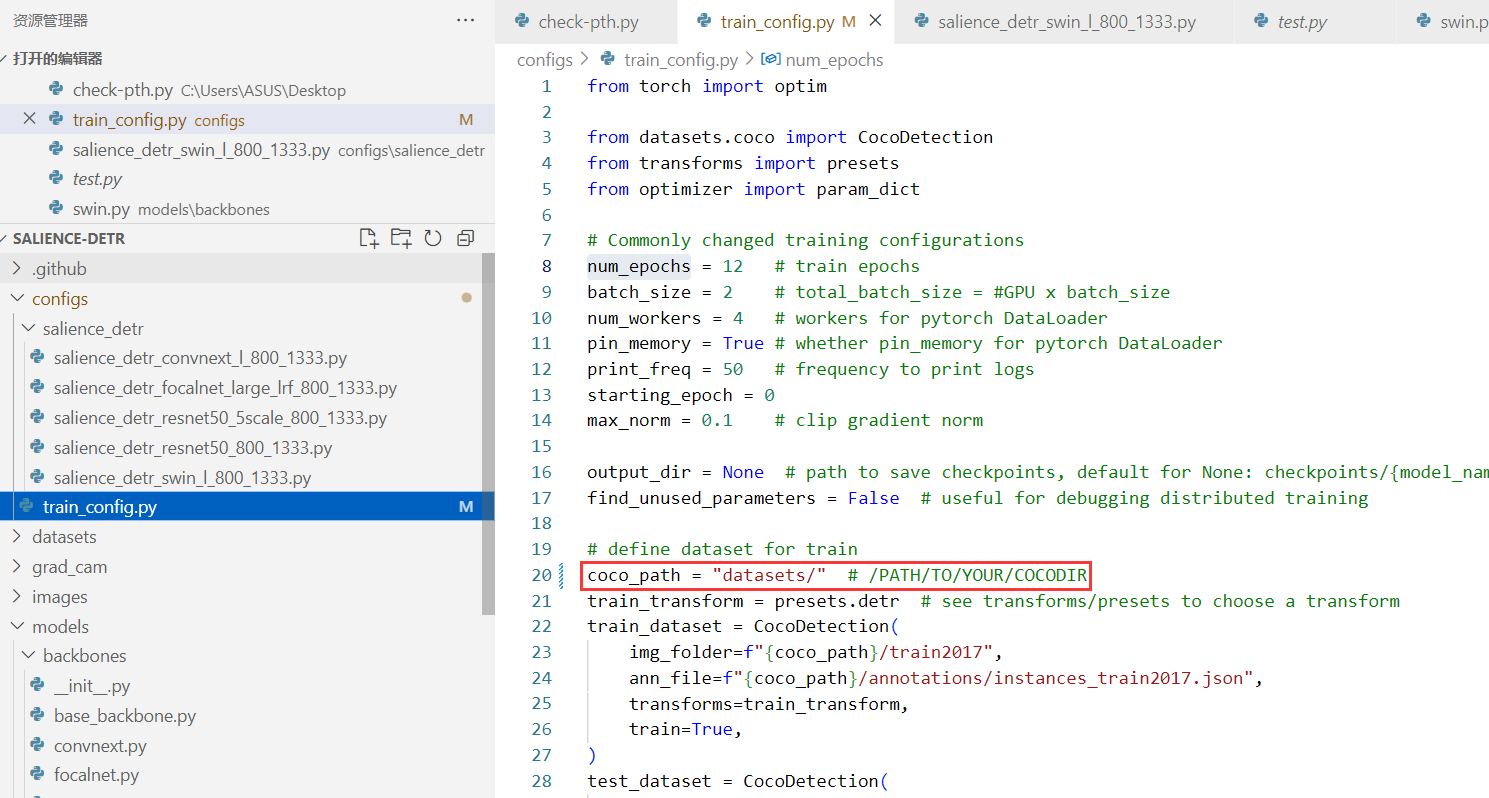Image resolution: width=1489 pixels, height=798 pixels.
Task: Collapse all folders in explorer icon
Action: pyautogui.click(x=465, y=238)
